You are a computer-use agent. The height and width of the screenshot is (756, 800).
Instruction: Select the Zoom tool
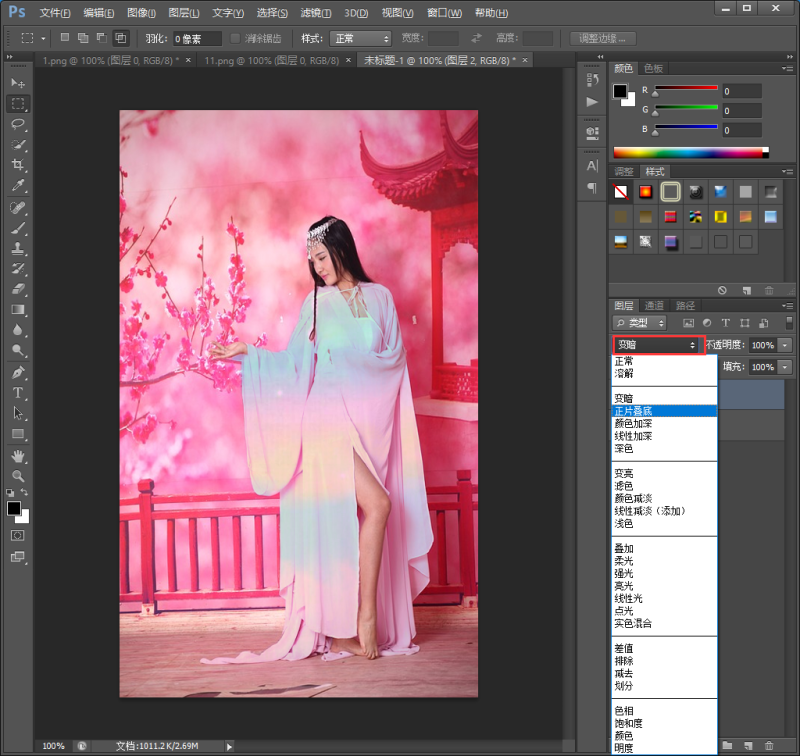[18, 478]
